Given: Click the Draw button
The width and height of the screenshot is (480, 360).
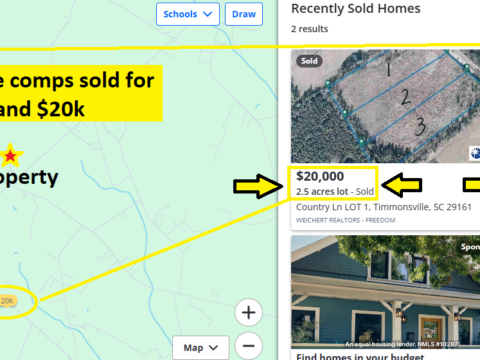Looking at the screenshot, I should [244, 14].
